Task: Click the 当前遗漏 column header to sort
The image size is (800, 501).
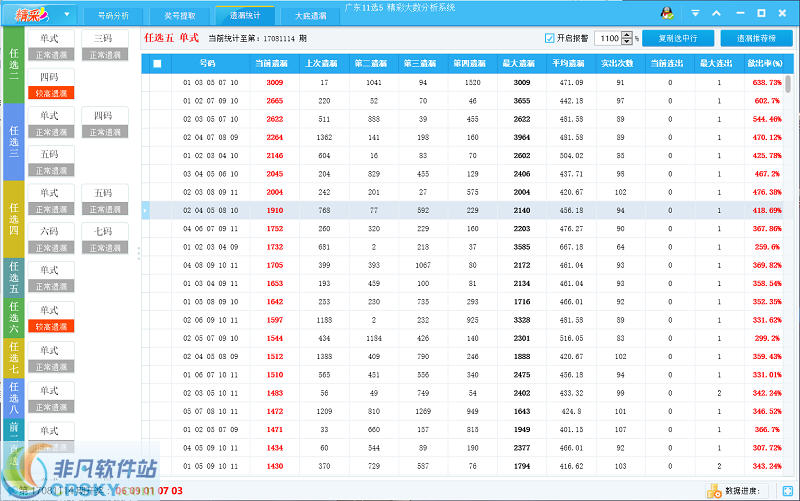Action: pyautogui.click(x=274, y=63)
